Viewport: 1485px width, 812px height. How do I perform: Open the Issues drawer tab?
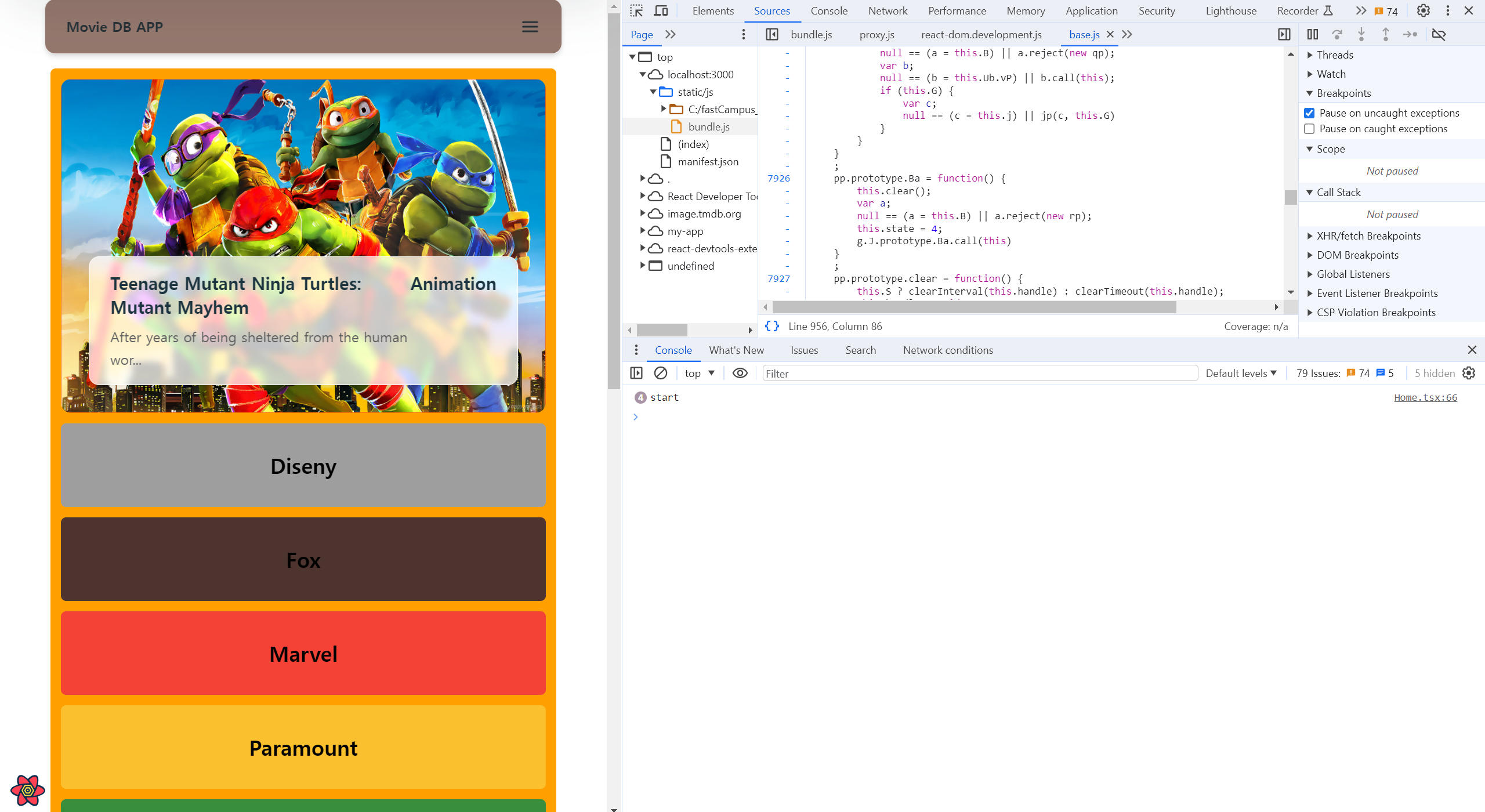click(x=804, y=350)
